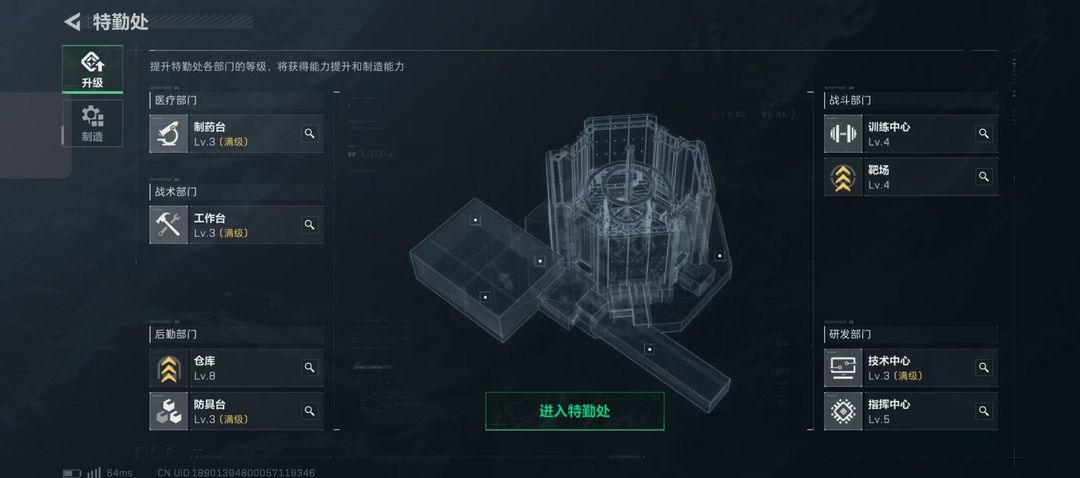
Task: Click 进入特勤处 button
Action: coord(574,411)
